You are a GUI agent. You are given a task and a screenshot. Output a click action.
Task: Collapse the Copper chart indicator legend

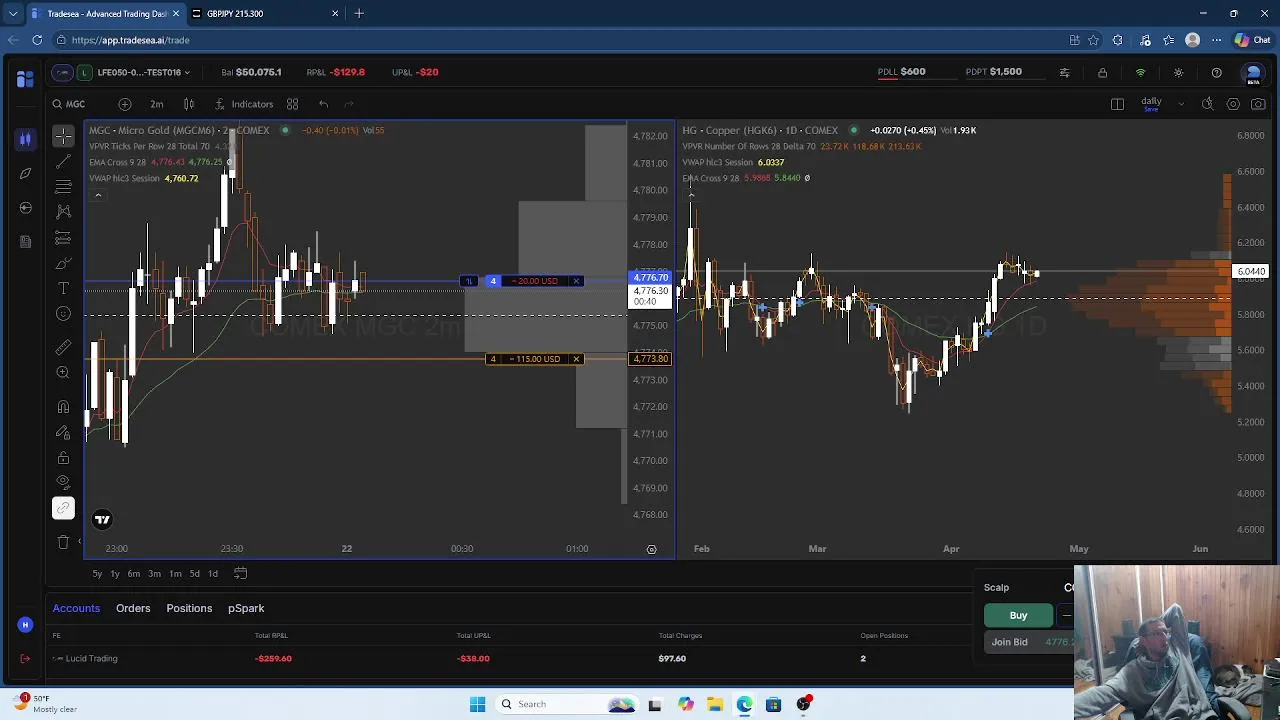pyautogui.click(x=691, y=195)
